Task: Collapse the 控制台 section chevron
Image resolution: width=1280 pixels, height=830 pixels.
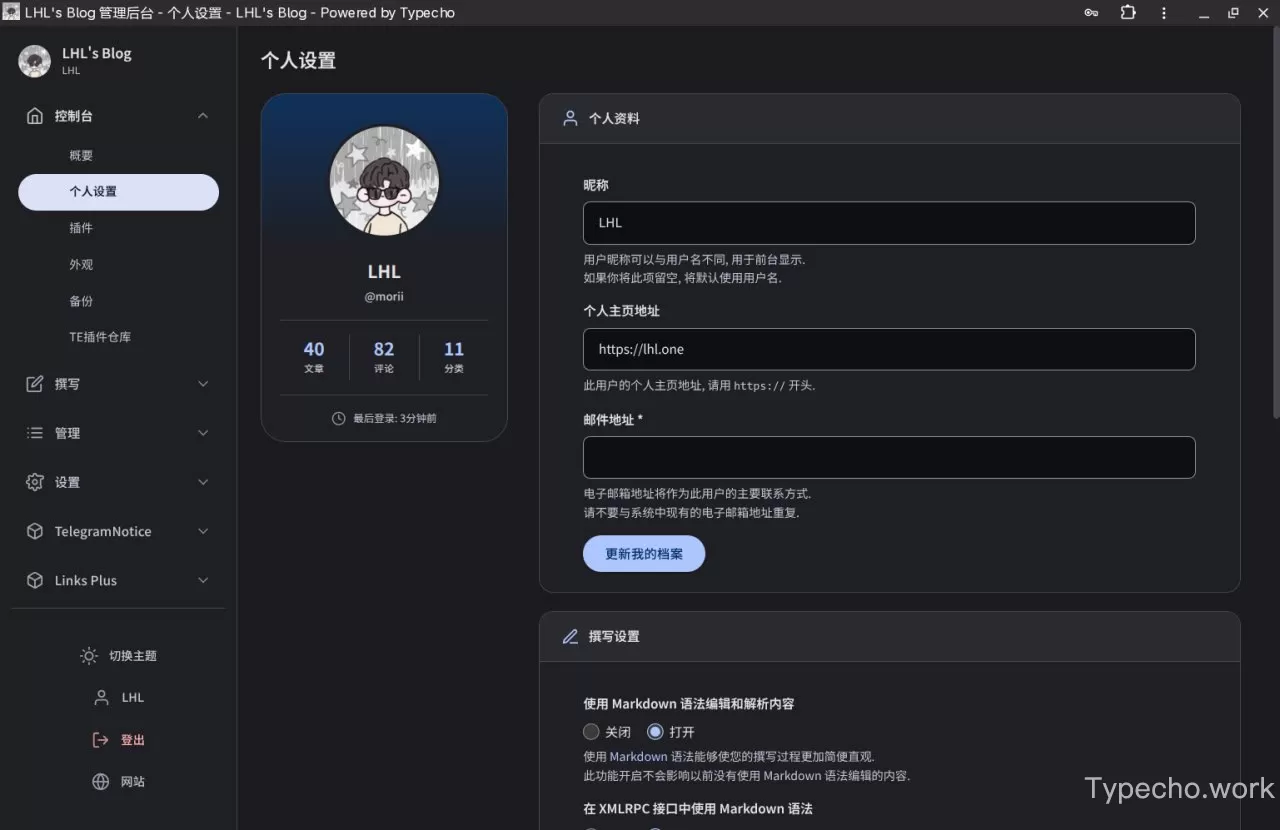Action: pos(203,116)
